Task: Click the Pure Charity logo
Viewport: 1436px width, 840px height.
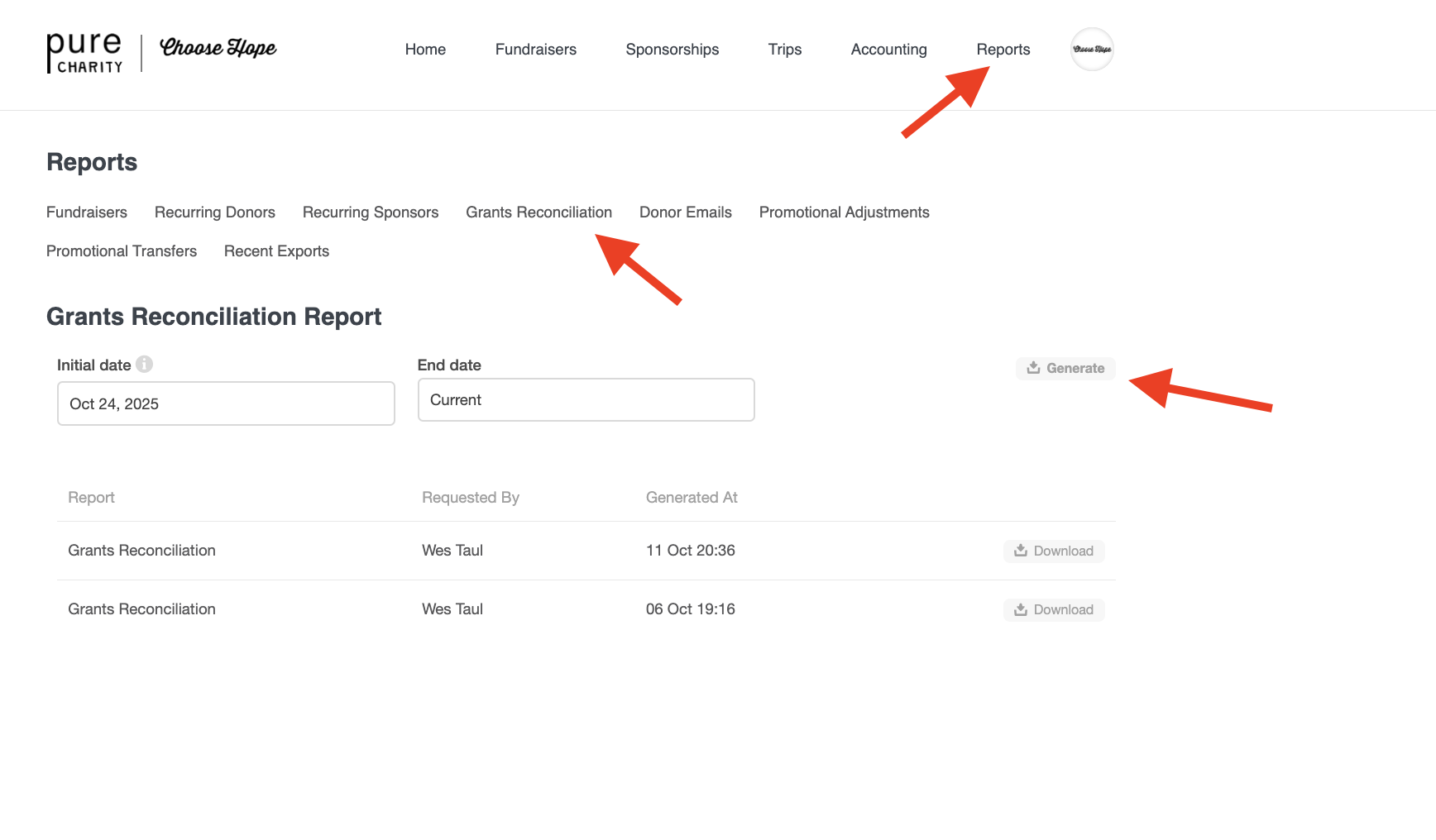Action: tap(84, 53)
